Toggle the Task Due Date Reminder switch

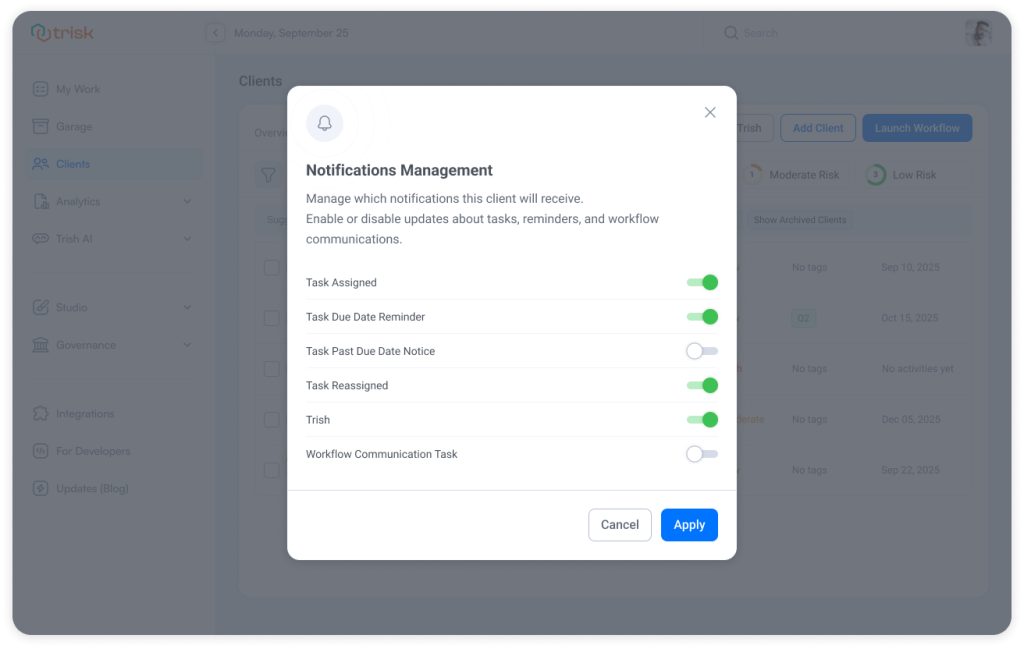702,316
